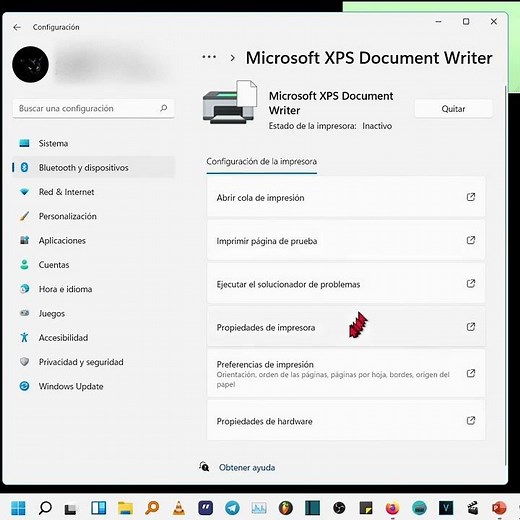
Task: Select the Configuración de la impresora tab
Action: pos(262,162)
